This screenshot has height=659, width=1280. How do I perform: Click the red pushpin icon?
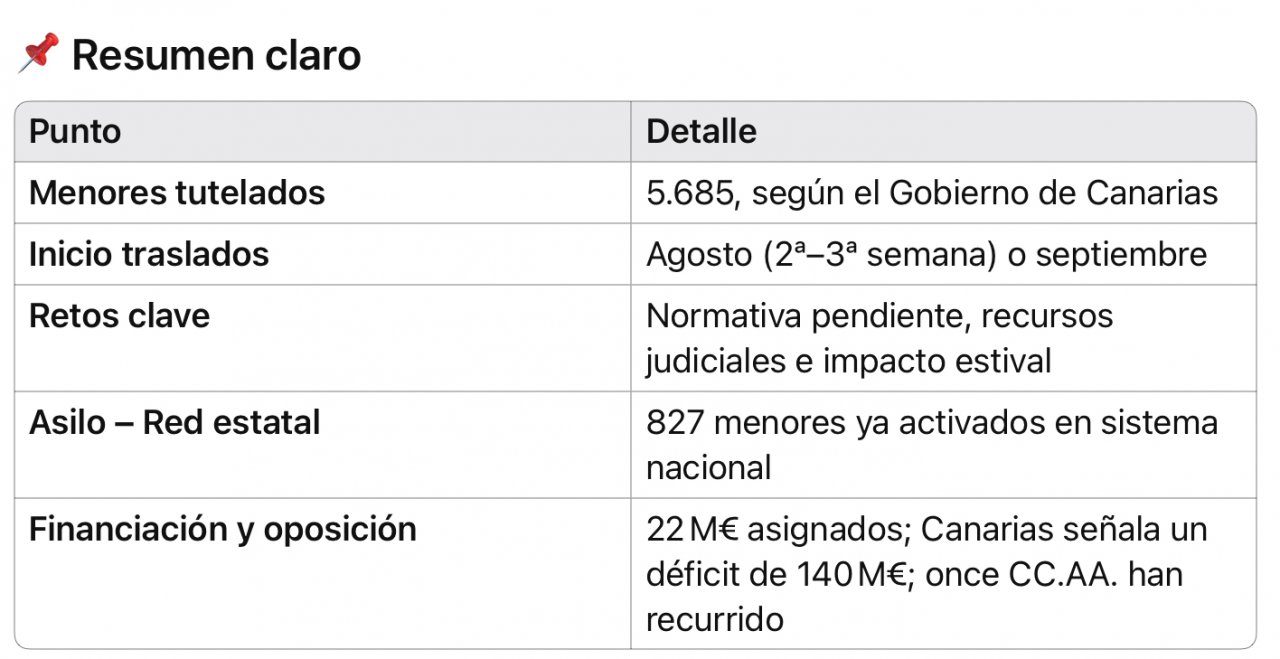point(38,53)
